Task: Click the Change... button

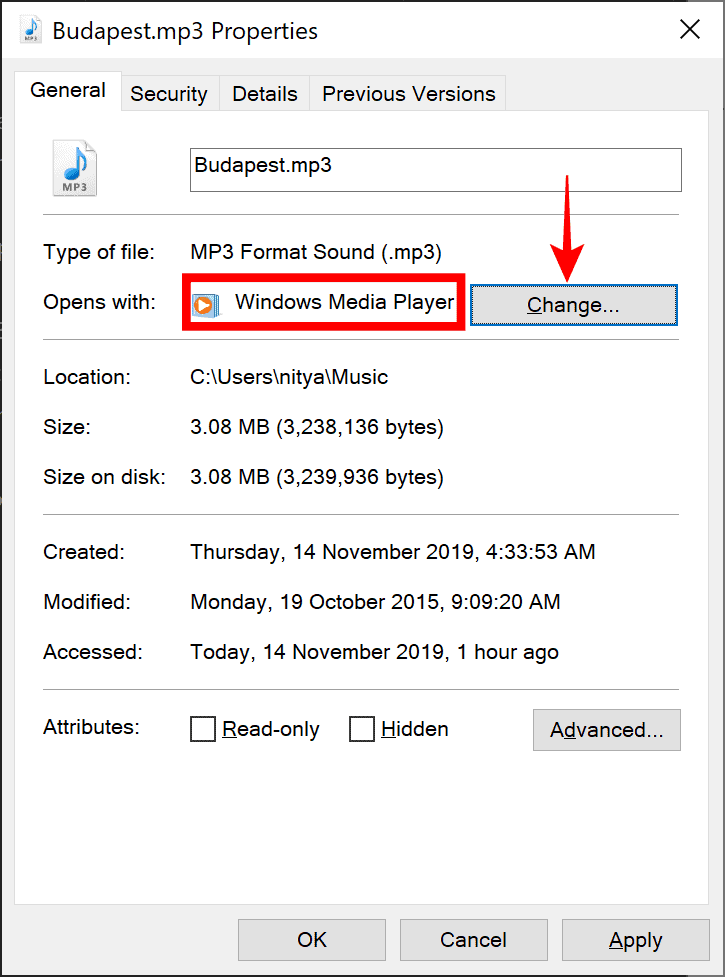Action: pyautogui.click(x=573, y=305)
